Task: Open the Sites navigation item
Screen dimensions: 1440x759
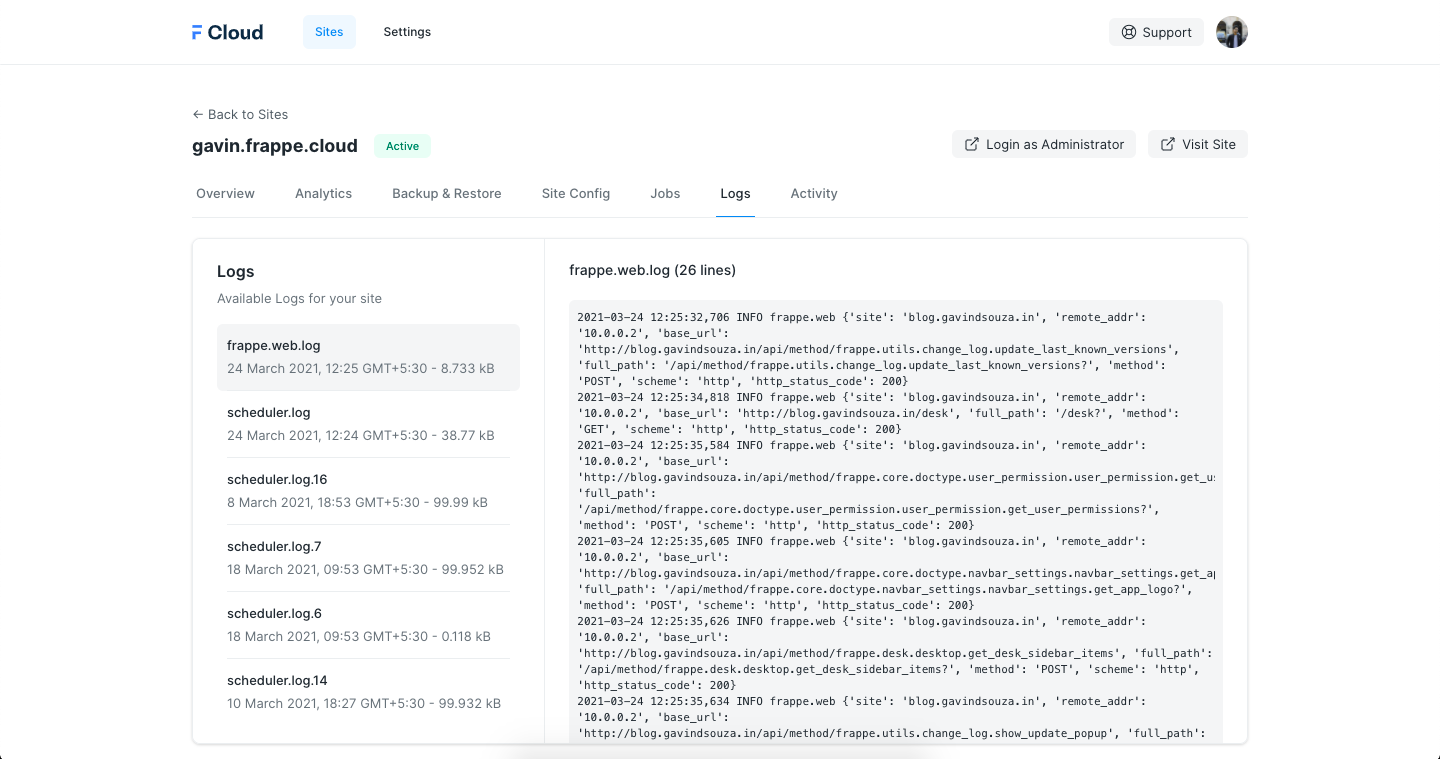Action: (329, 32)
